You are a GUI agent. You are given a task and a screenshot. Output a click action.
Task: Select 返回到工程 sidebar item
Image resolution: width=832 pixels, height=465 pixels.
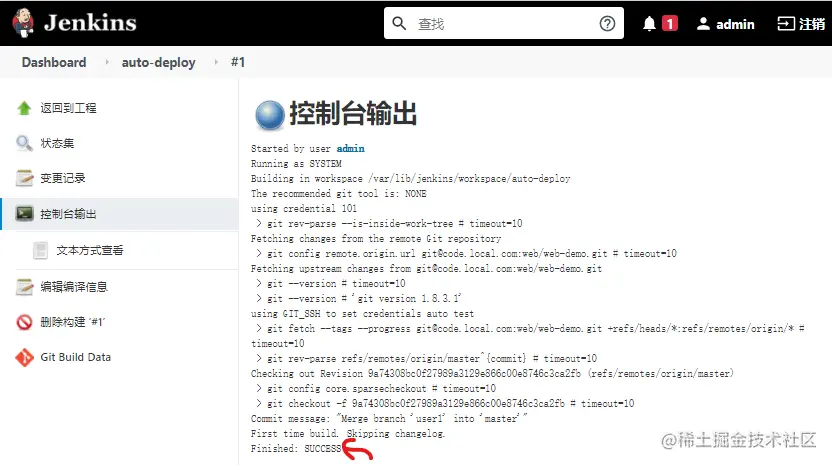pyautogui.click(x=68, y=108)
